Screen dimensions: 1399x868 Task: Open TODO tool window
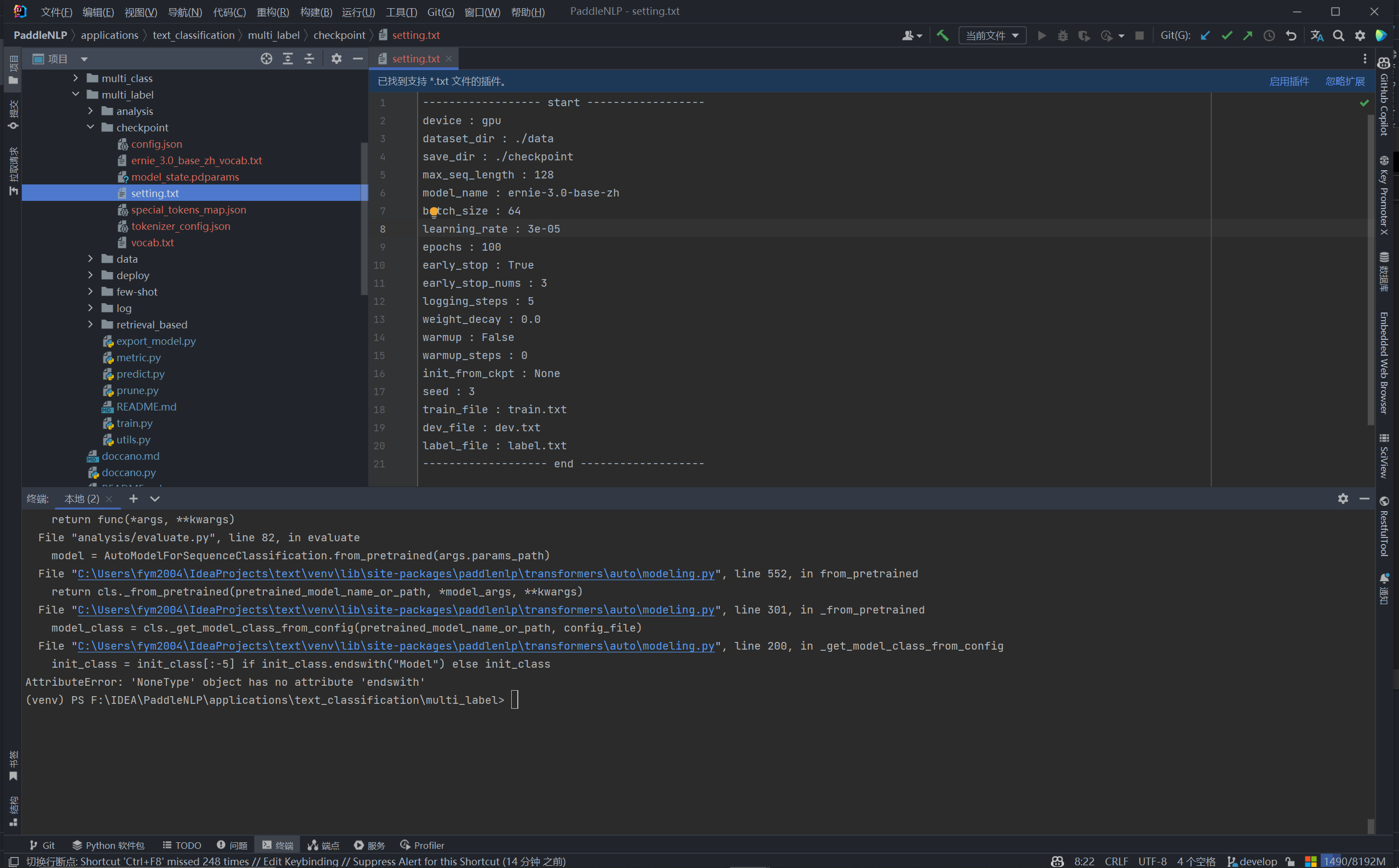182,844
